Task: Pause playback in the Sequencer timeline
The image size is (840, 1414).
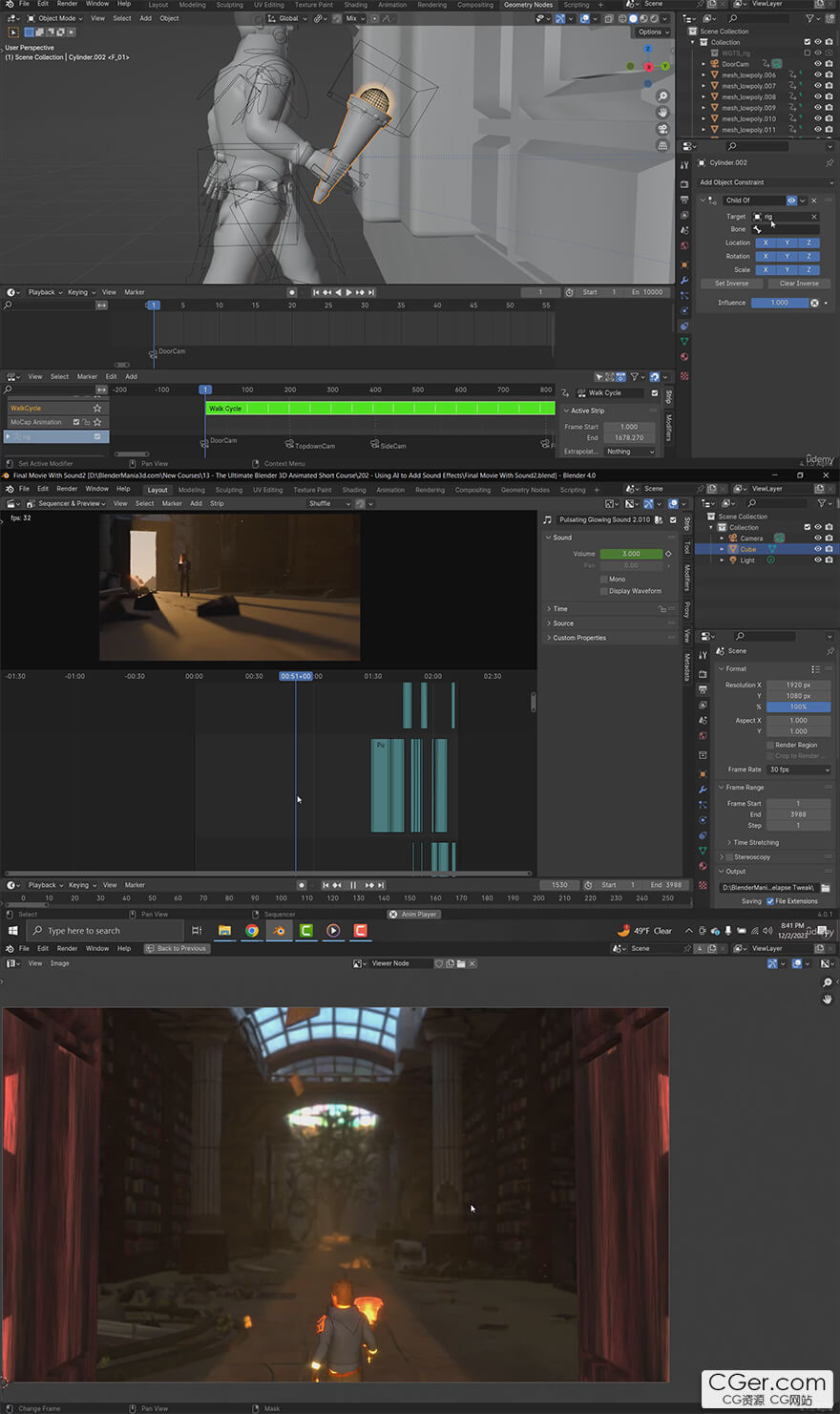Action: pos(352,885)
